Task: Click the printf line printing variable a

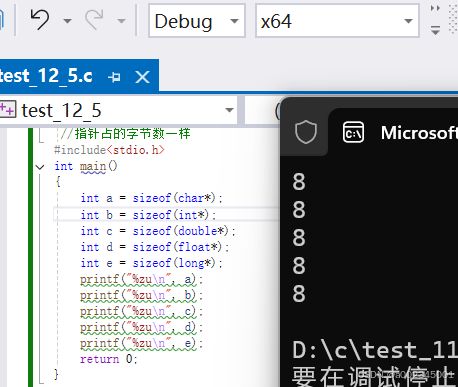Action: point(141,279)
